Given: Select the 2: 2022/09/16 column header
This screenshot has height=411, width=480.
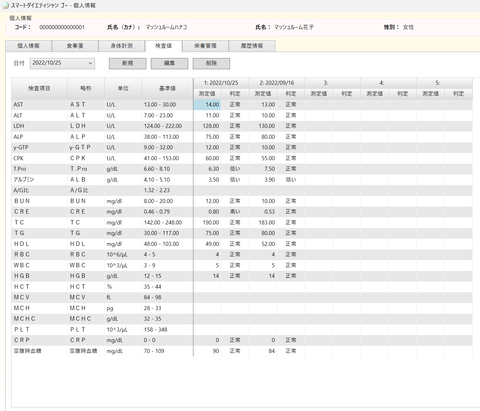Looking at the screenshot, I should pos(277,83).
